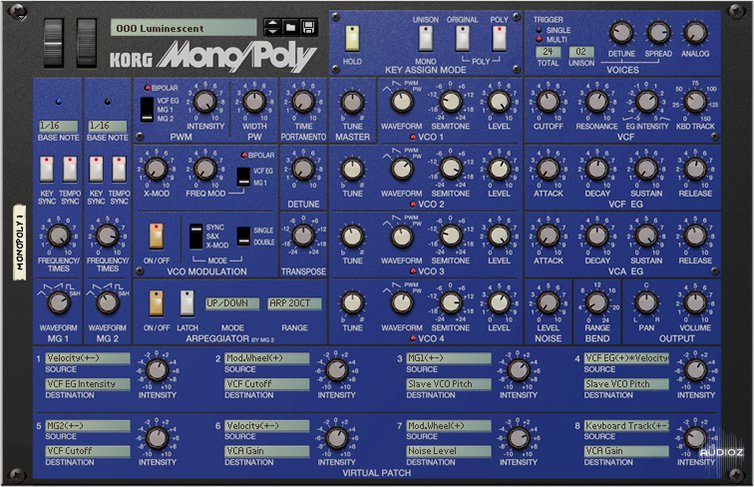Click the VCF EG ATTACK knob
Viewport: 754px width, 487px height.
(x=548, y=169)
